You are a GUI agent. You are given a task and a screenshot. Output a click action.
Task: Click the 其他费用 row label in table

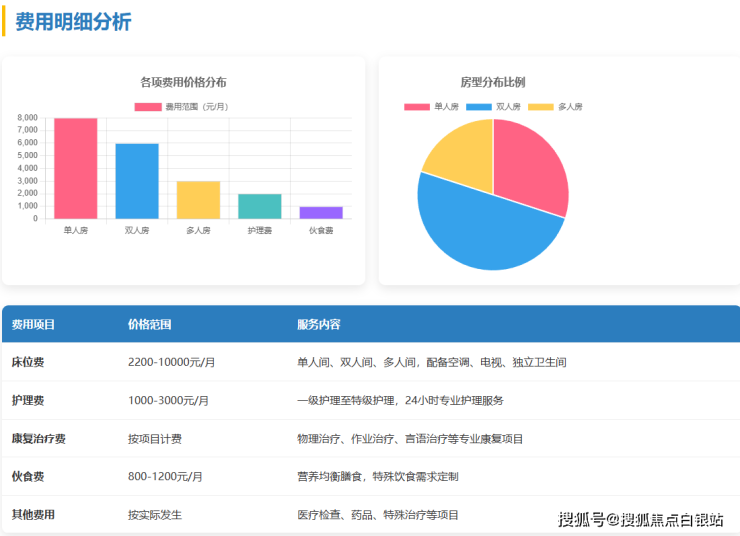(33, 515)
